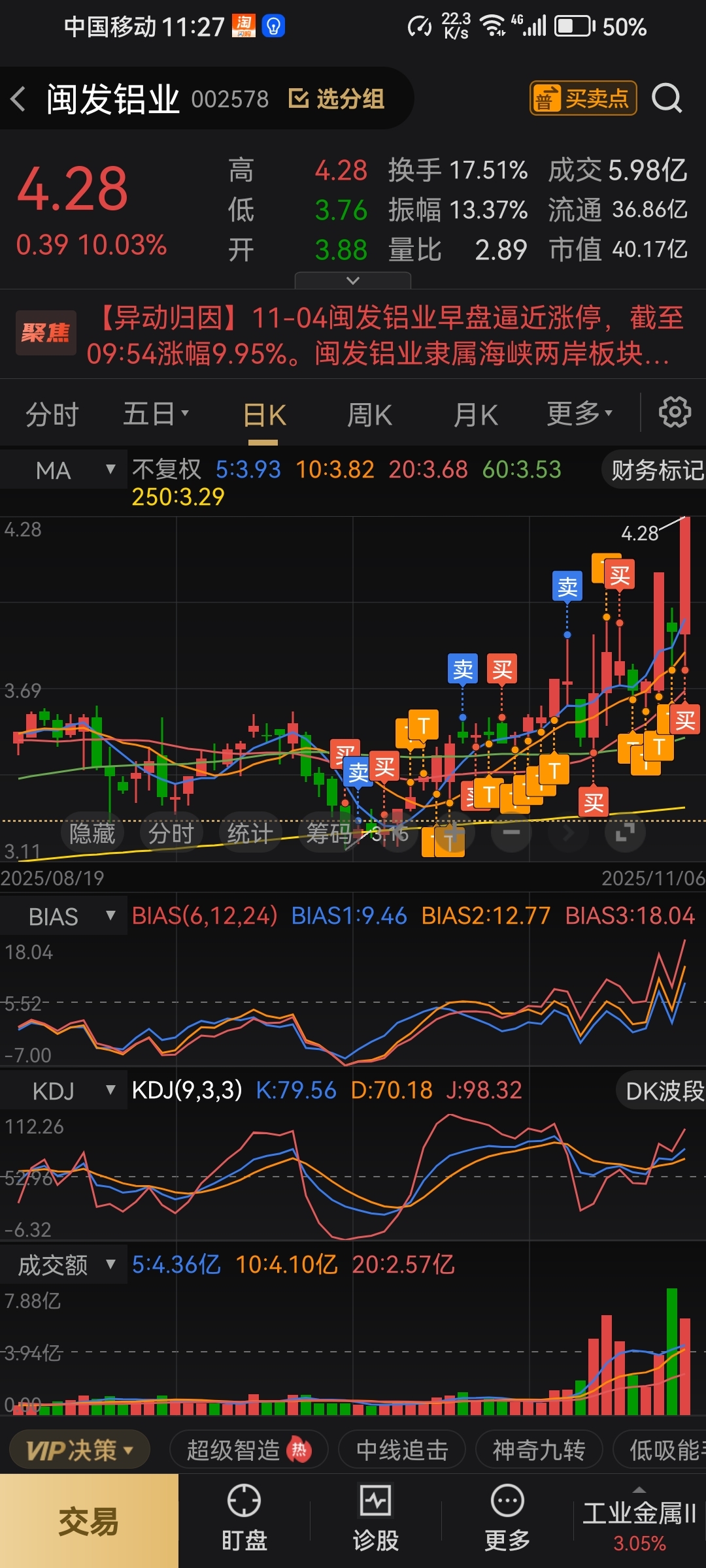The image size is (706, 1568).
Task: Open the search magnifier icon
Action: click(x=667, y=99)
